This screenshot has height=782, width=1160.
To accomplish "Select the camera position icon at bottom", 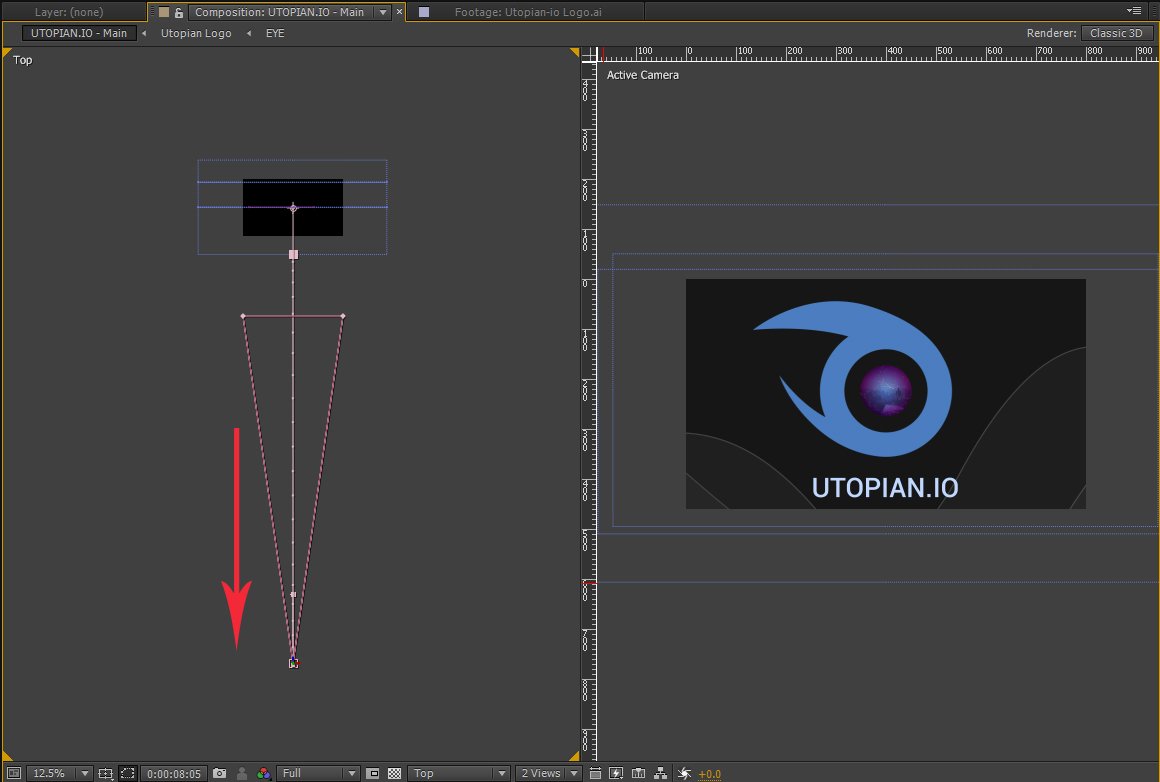I will click(294, 663).
